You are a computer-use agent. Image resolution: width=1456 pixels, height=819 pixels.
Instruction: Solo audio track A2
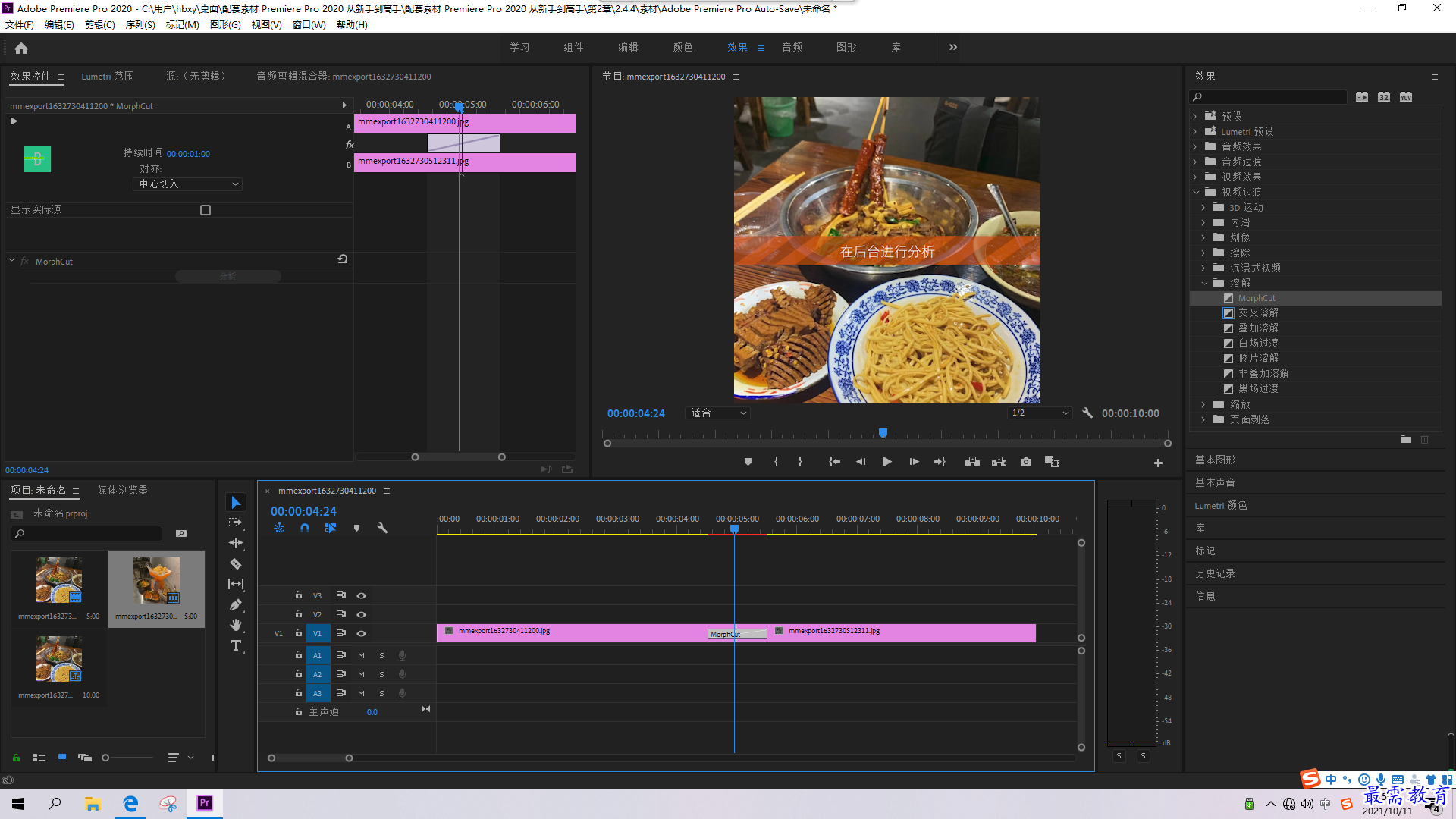point(381,675)
